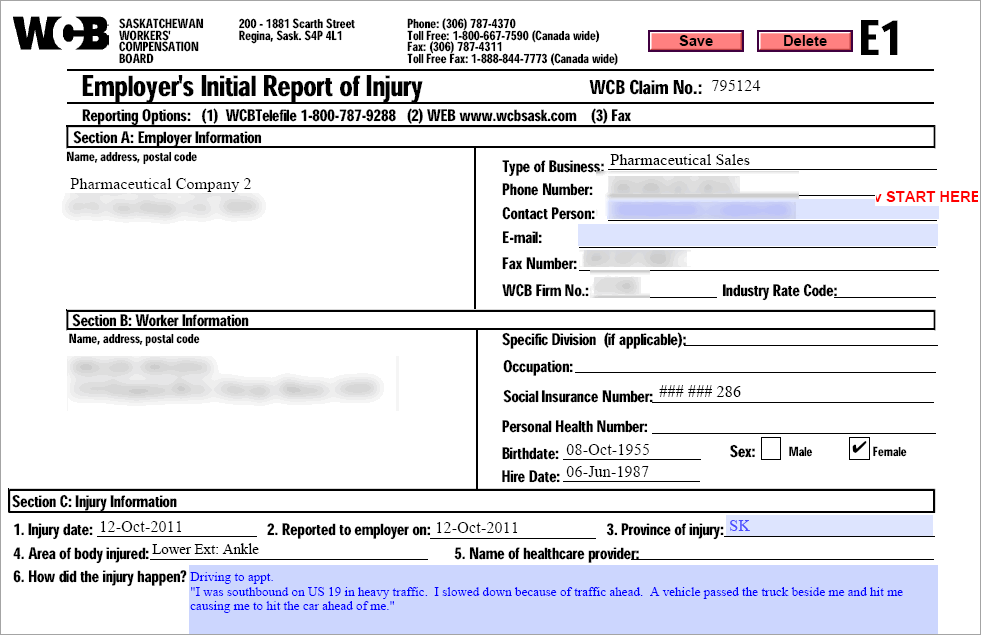Click the Province of injury field
The image size is (981, 635).
pyautogui.click(x=829, y=526)
